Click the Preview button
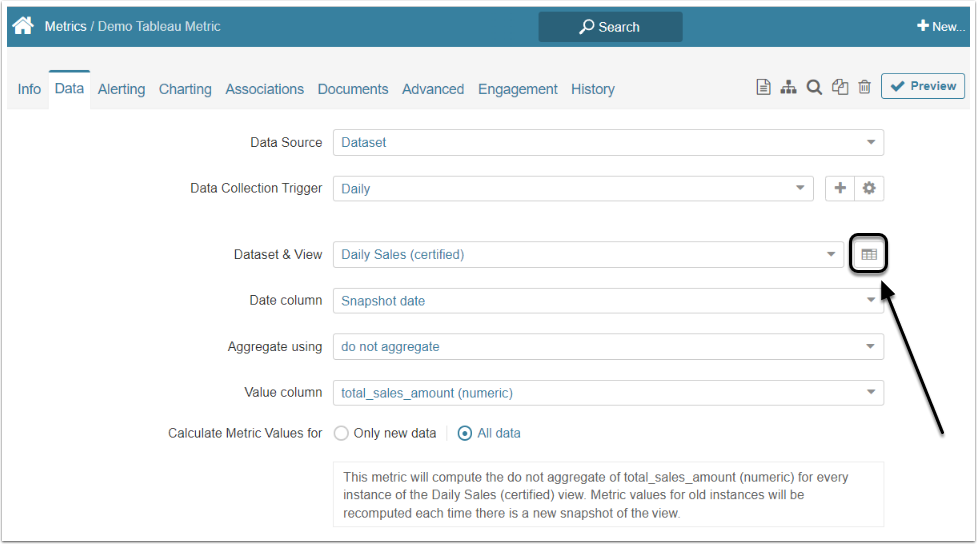The width and height of the screenshot is (977, 544). [x=923, y=87]
